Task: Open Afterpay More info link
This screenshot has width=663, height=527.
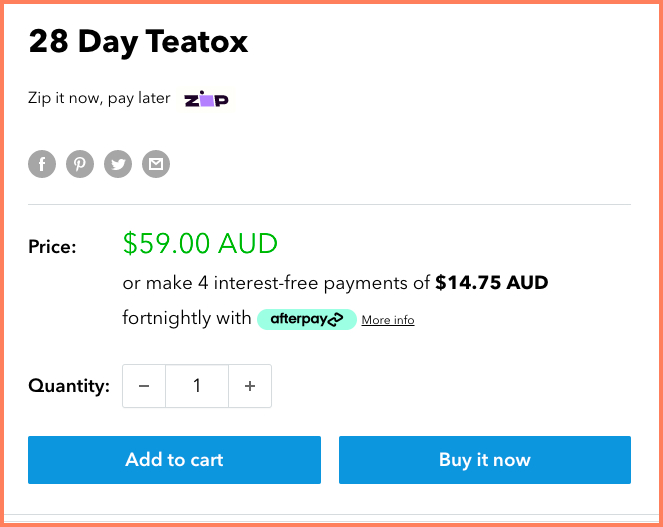Action: click(388, 320)
